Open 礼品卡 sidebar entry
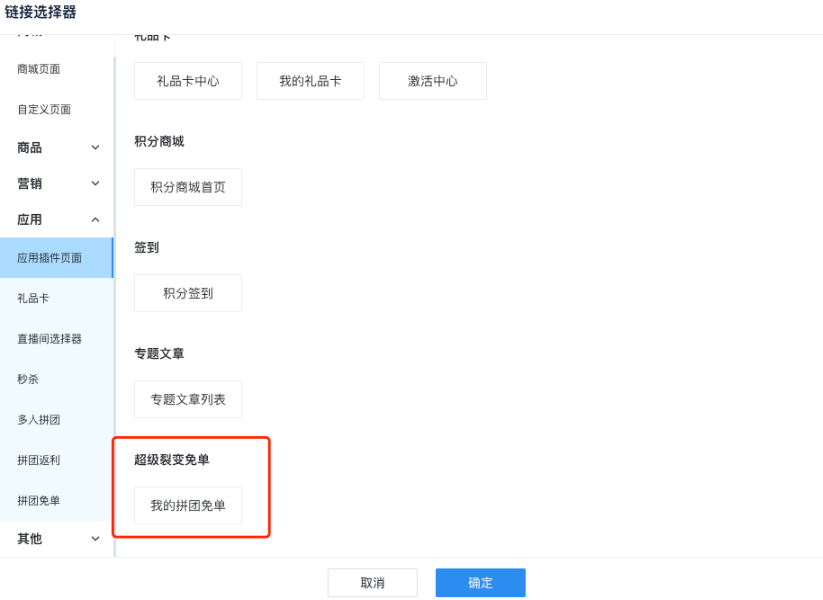This screenshot has height=600, width=823. (33, 298)
